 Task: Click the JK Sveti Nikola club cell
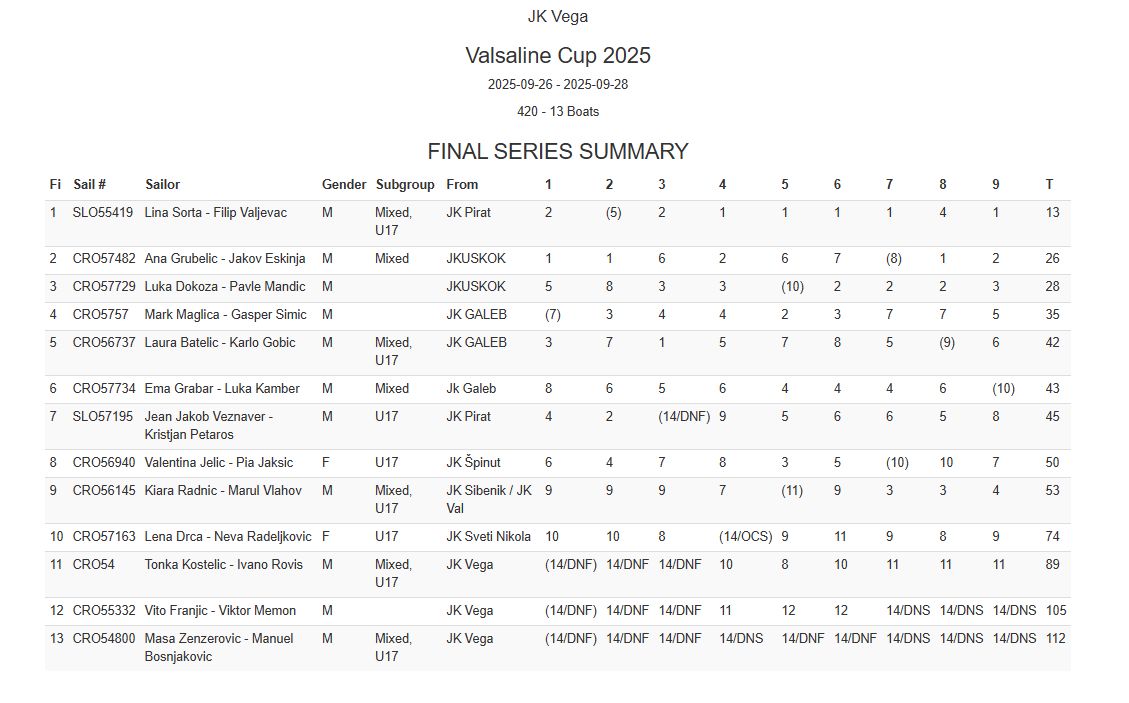[x=488, y=536]
